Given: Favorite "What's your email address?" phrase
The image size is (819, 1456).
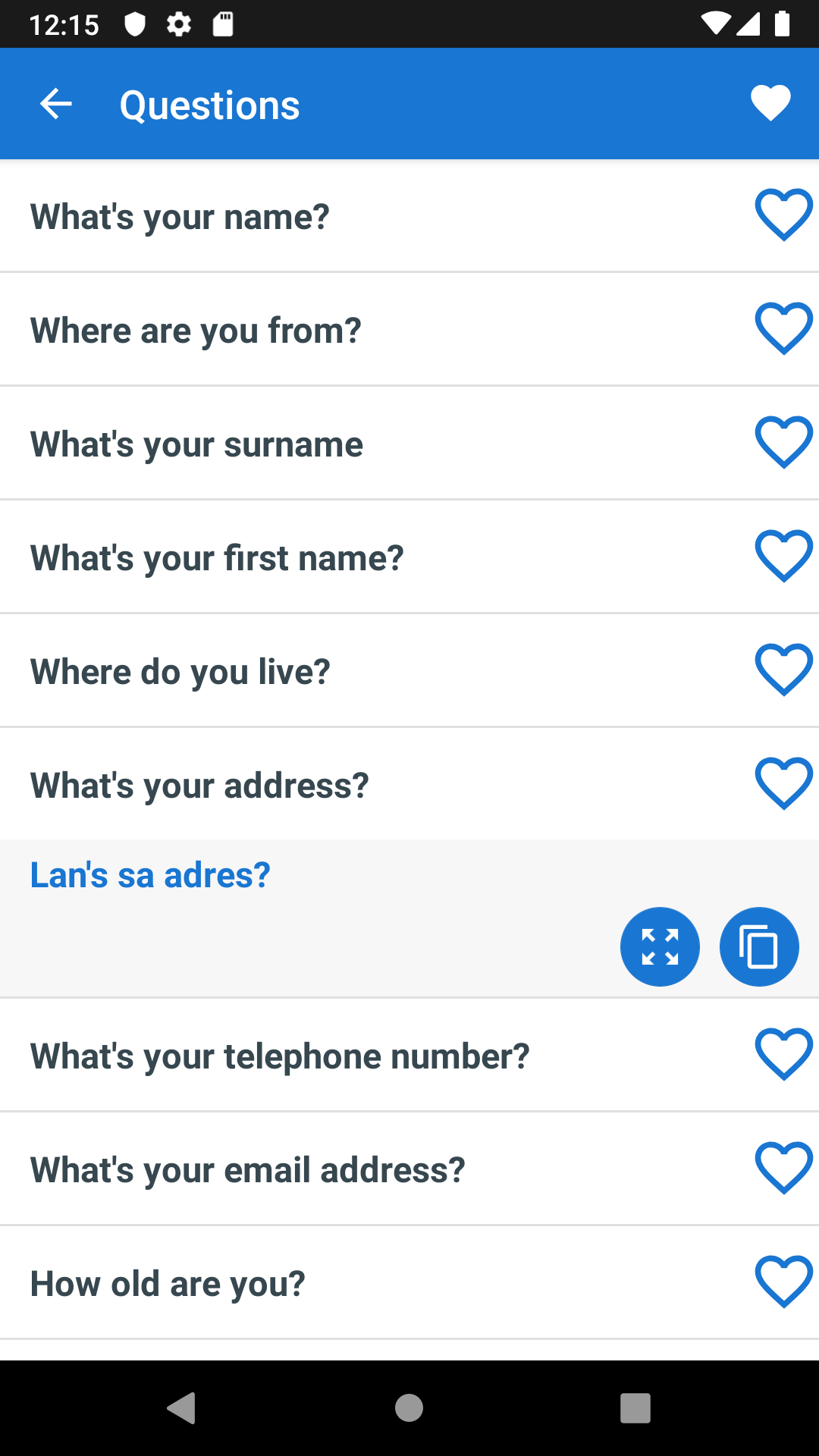Looking at the screenshot, I should click(783, 1169).
